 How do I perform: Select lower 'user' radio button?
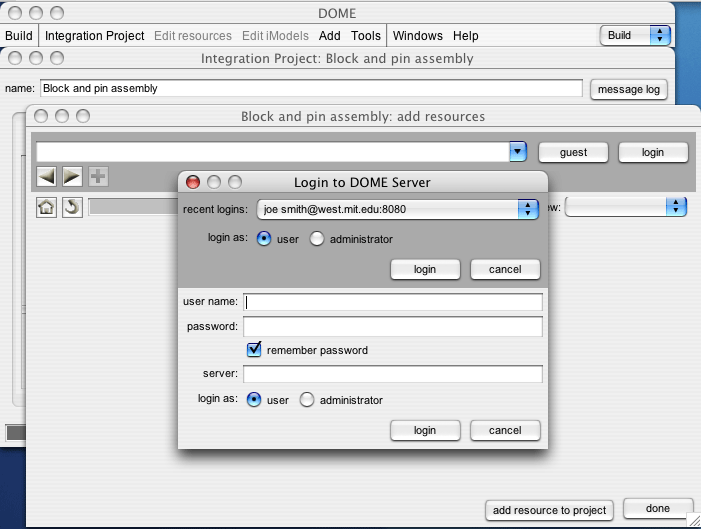[253, 399]
